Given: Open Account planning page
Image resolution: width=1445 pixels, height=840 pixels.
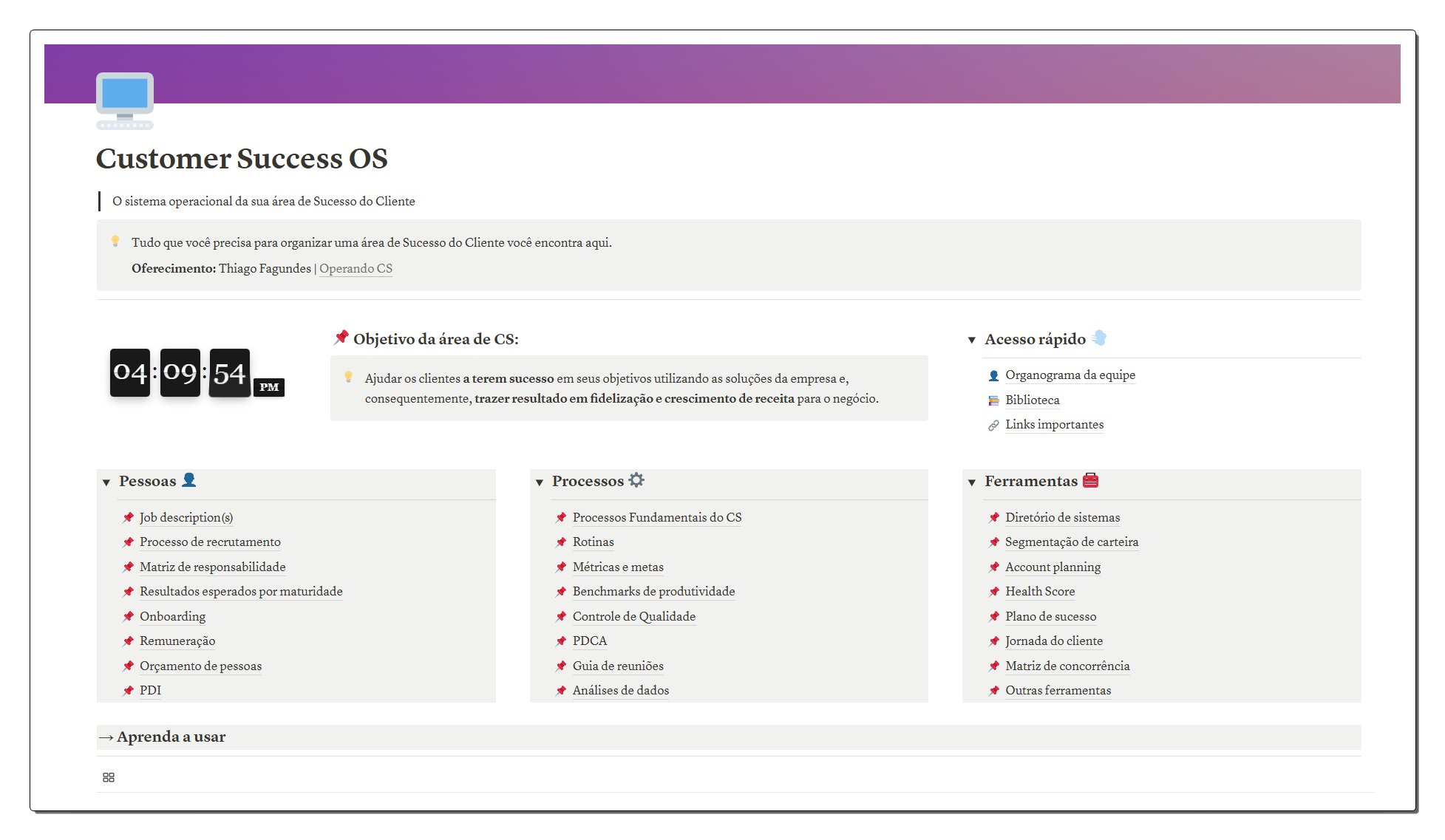Looking at the screenshot, I should 1053,567.
